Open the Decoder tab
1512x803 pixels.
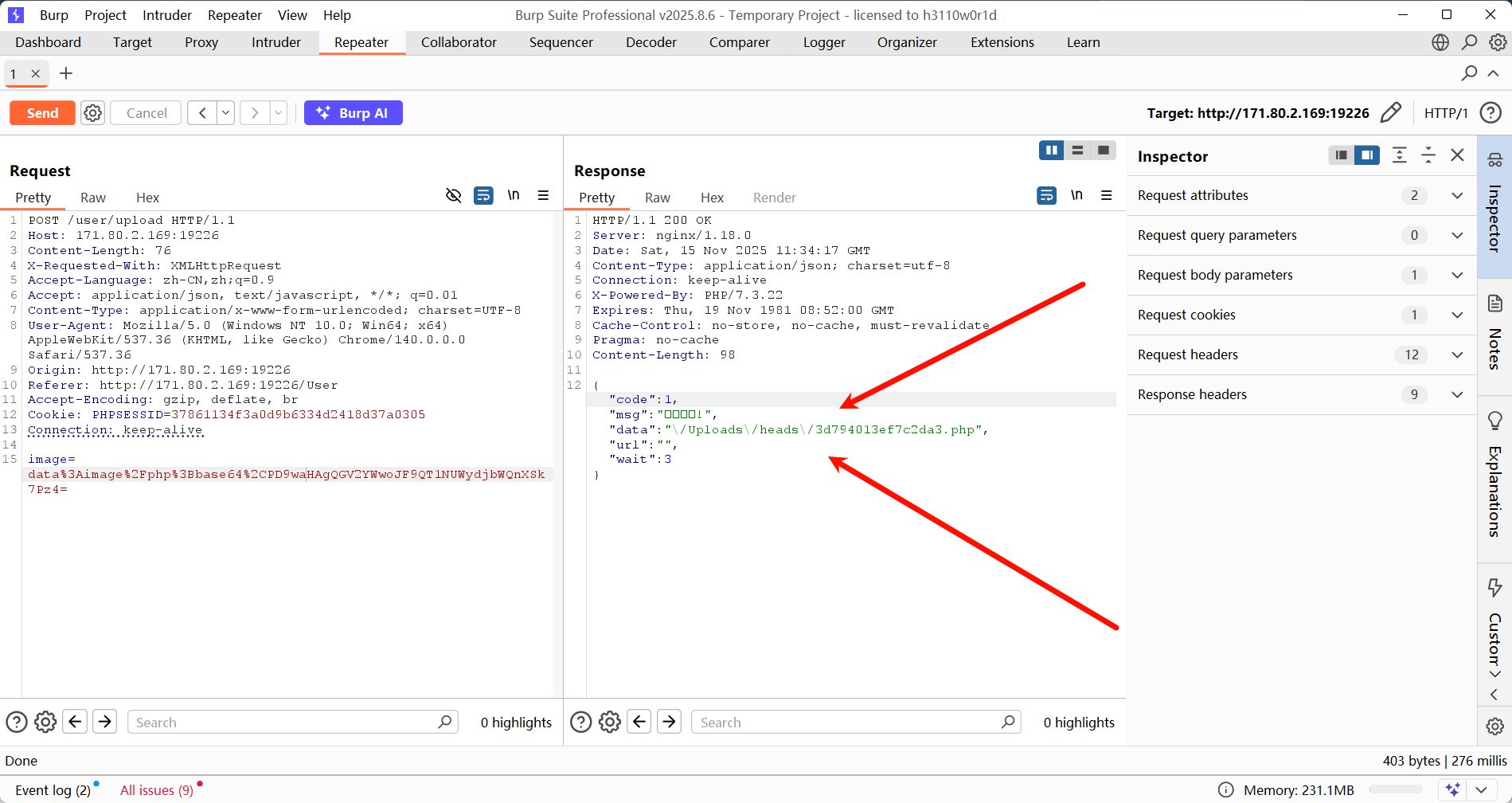coord(651,42)
